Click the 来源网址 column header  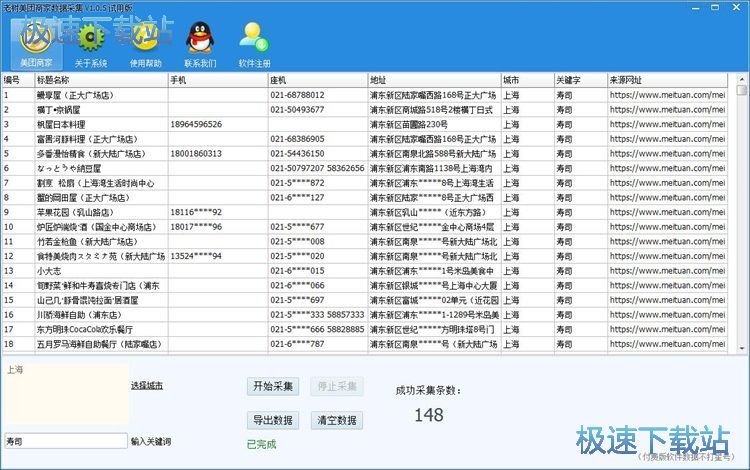[668, 80]
